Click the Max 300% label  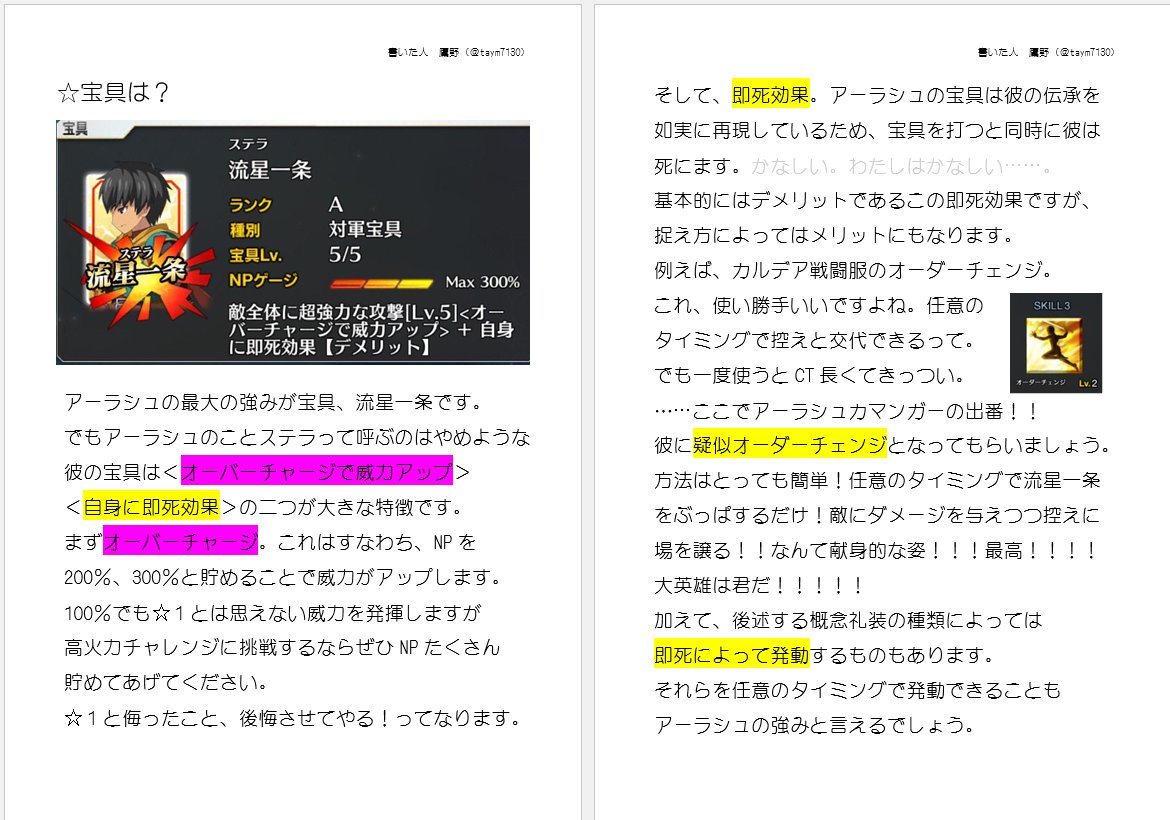tap(482, 282)
